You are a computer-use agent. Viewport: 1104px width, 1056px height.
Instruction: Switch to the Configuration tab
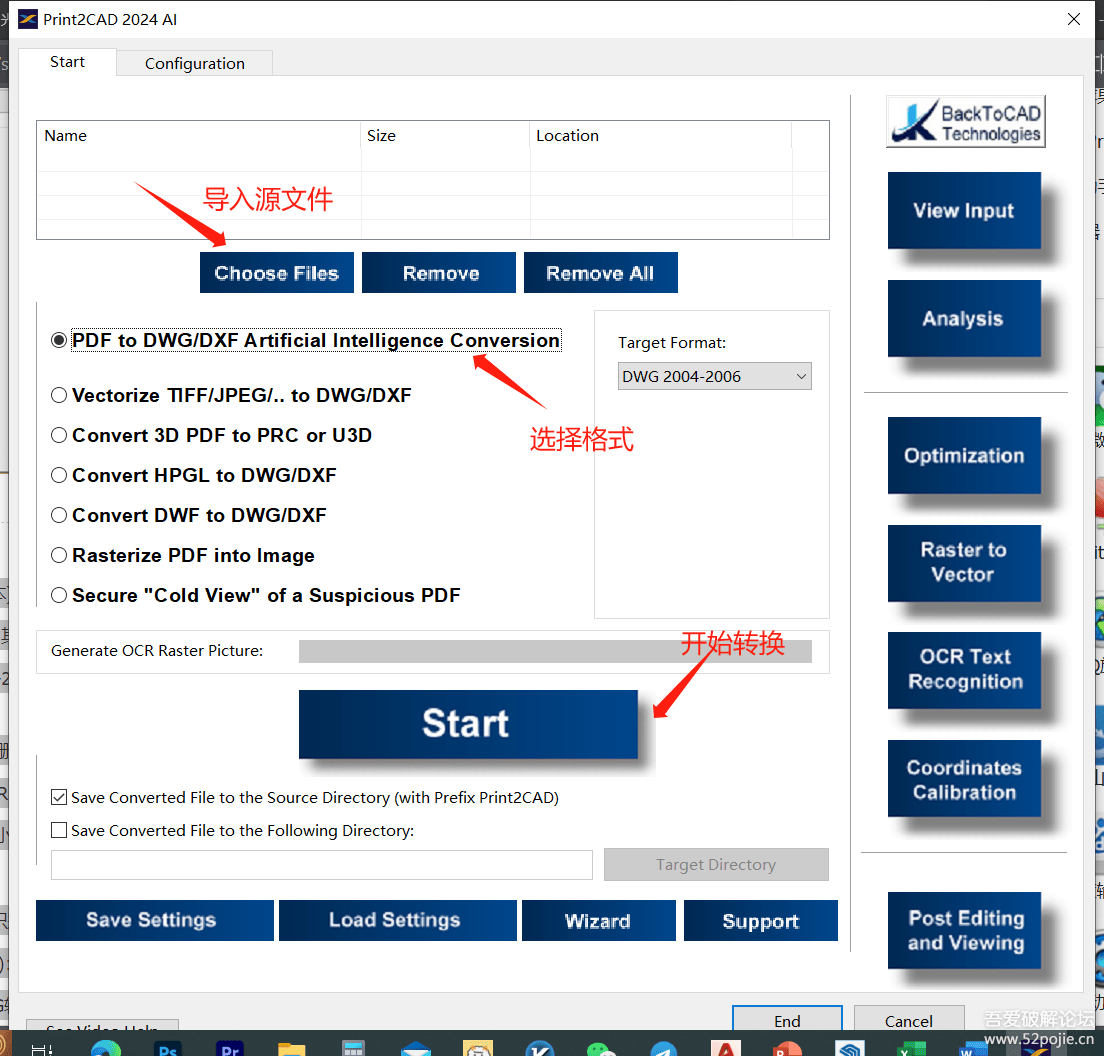[194, 63]
